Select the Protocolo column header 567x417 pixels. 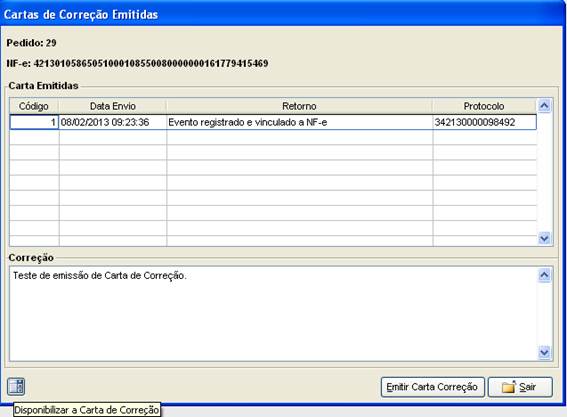pyautogui.click(x=484, y=106)
